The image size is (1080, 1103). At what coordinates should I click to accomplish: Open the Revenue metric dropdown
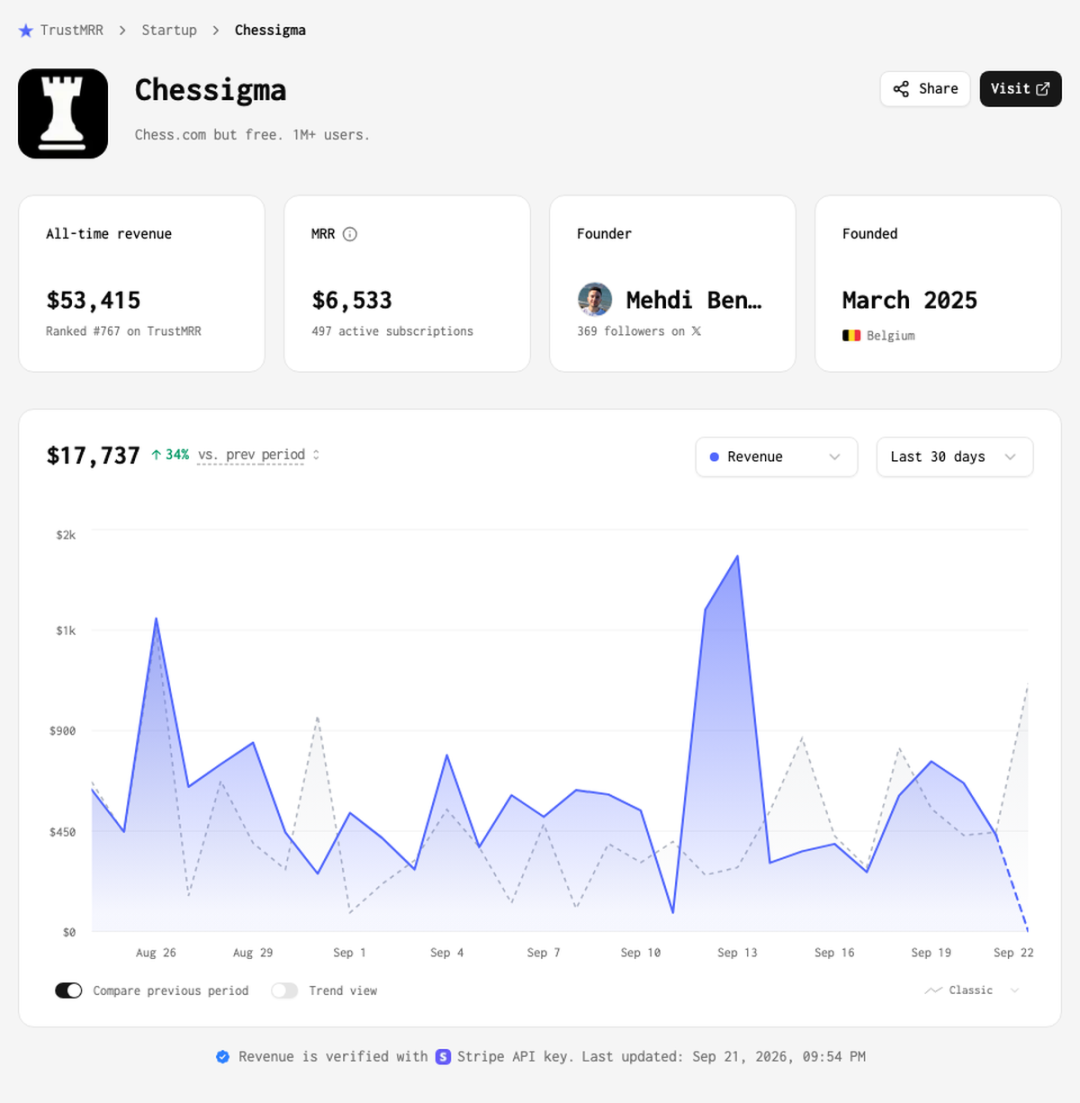point(776,457)
